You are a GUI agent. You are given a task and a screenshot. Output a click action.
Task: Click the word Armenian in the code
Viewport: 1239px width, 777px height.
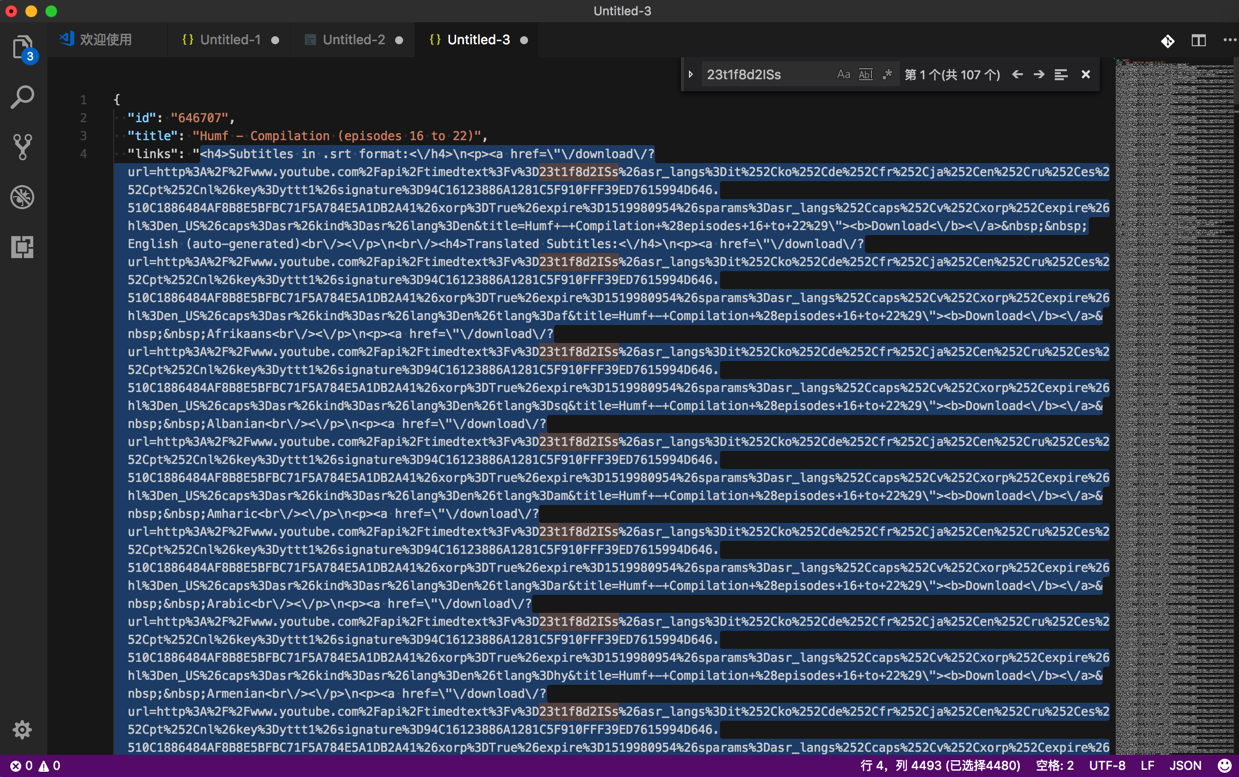(235, 694)
